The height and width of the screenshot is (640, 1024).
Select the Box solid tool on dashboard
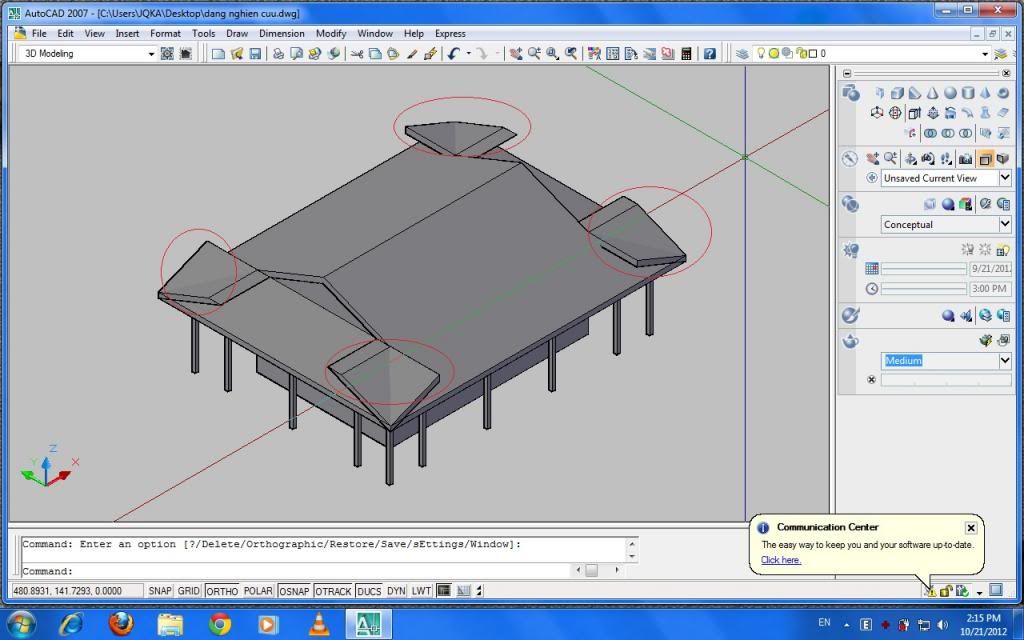tap(897, 93)
